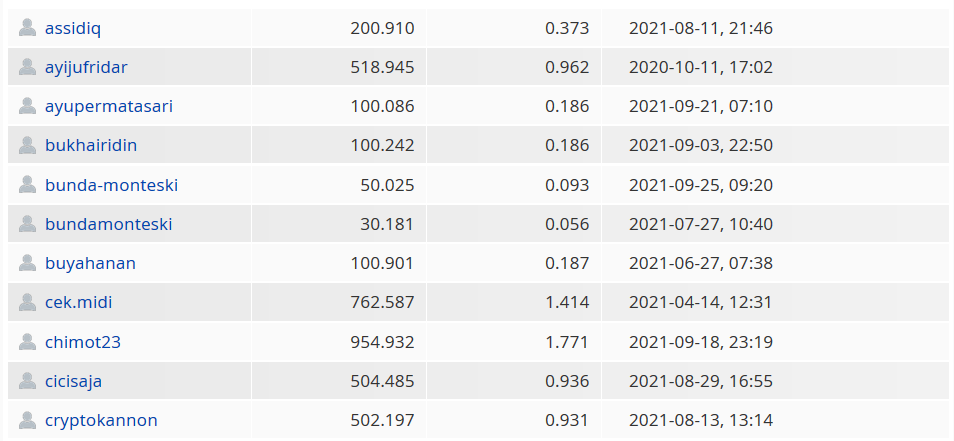The width and height of the screenshot is (954, 441).
Task: Open the chimot23 user link
Action: (x=83, y=342)
